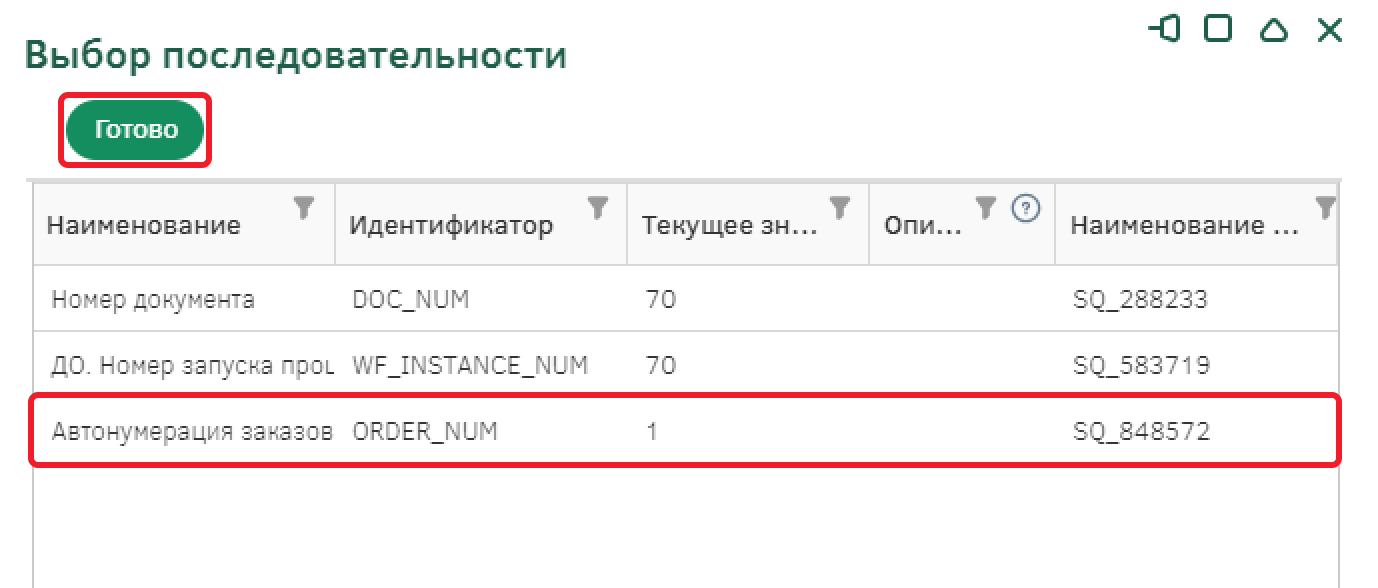1378x588 pixels.
Task: Show help tooltip question mark icon
Action: pyautogui.click(x=1026, y=208)
